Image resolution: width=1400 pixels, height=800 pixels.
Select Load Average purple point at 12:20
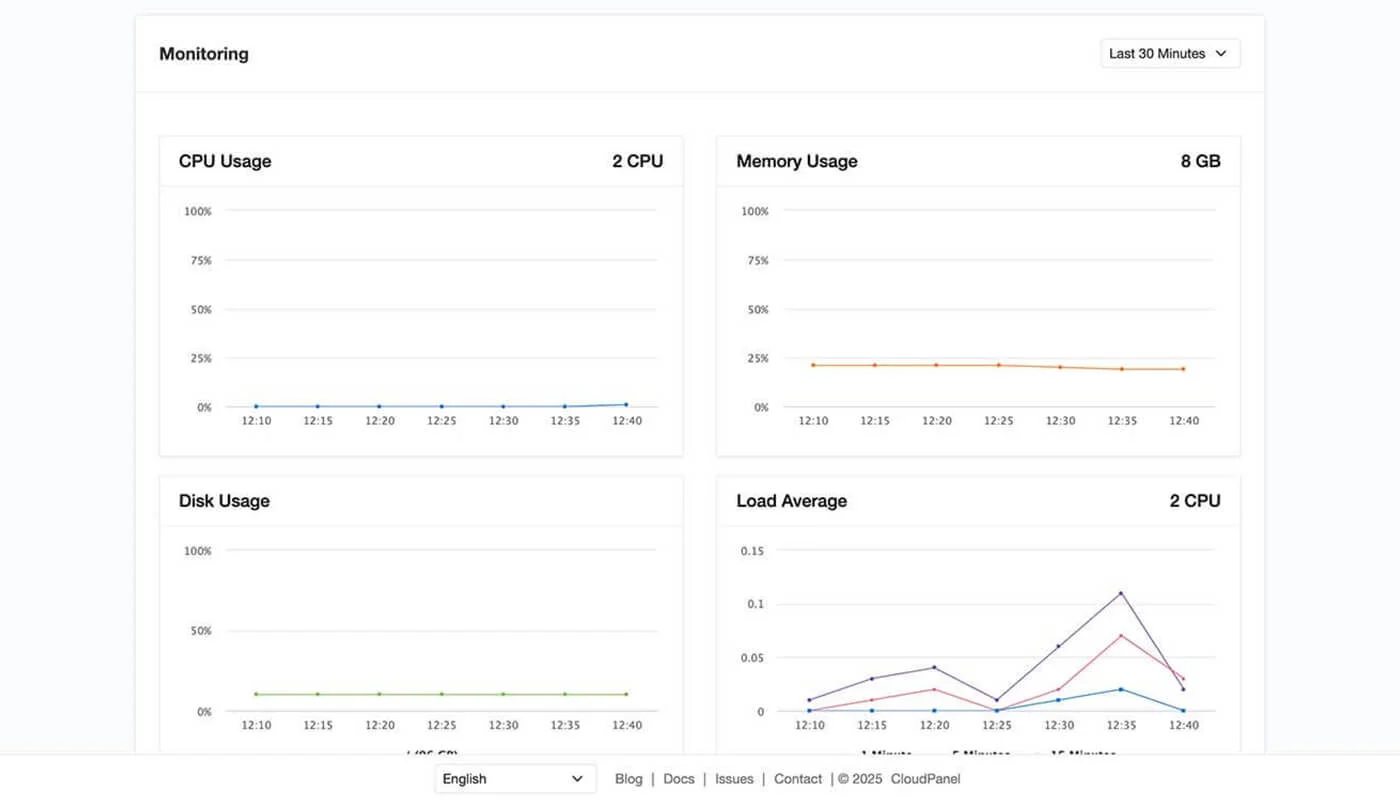click(935, 668)
